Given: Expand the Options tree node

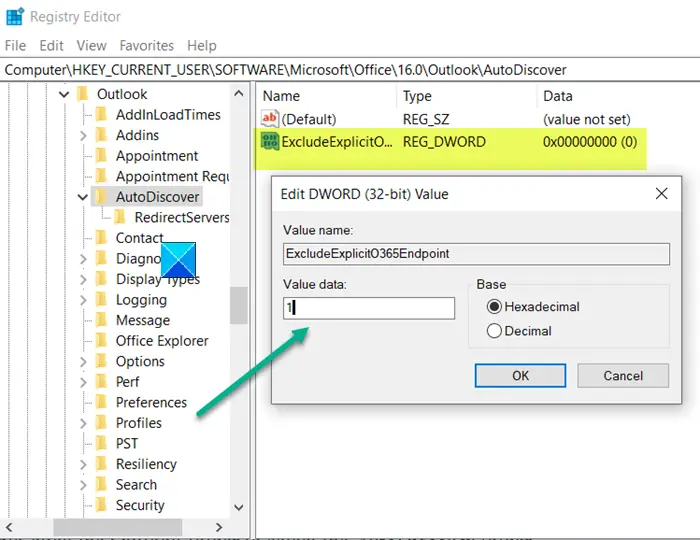Looking at the screenshot, I should click(83, 361).
